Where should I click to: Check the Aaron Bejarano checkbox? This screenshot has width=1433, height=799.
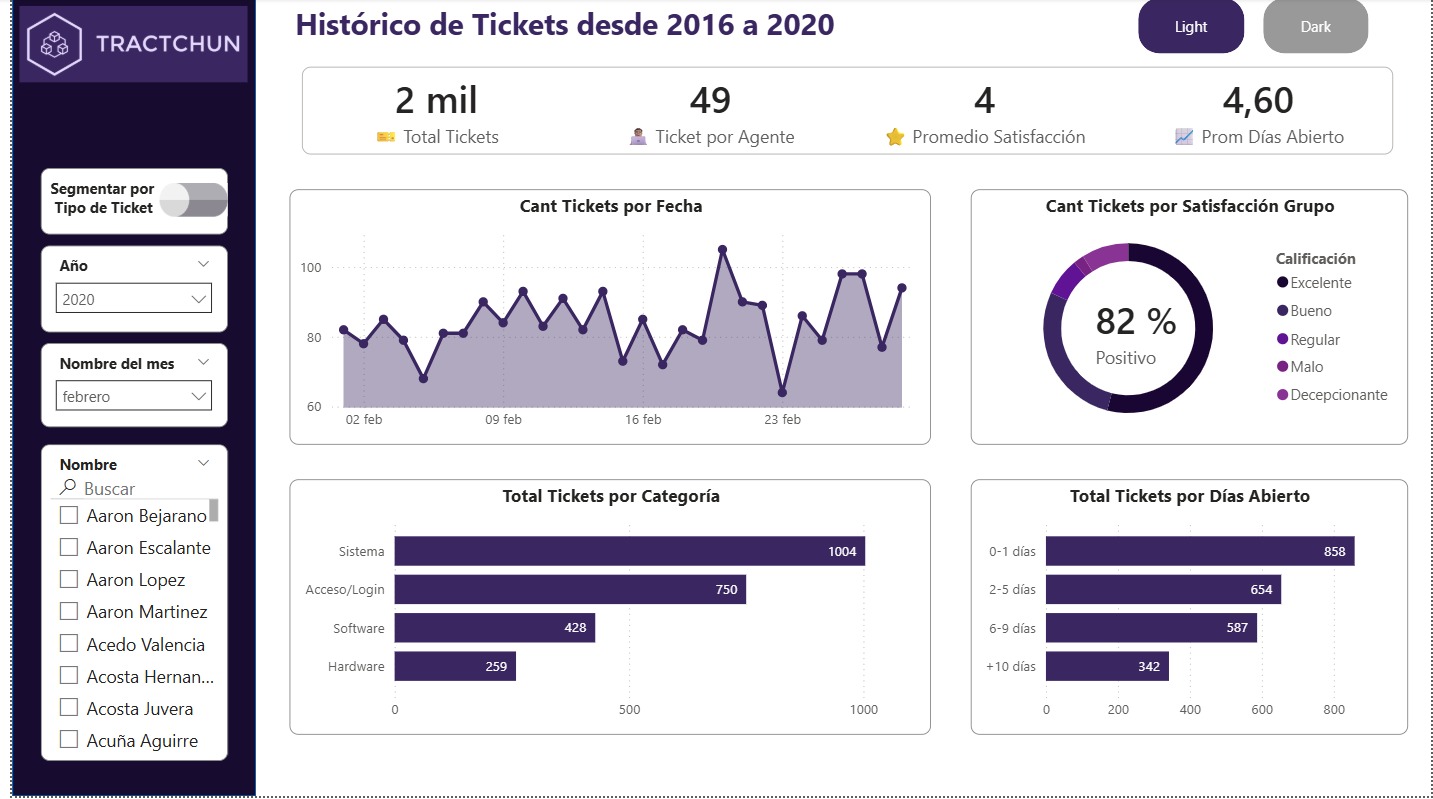[x=69, y=516]
